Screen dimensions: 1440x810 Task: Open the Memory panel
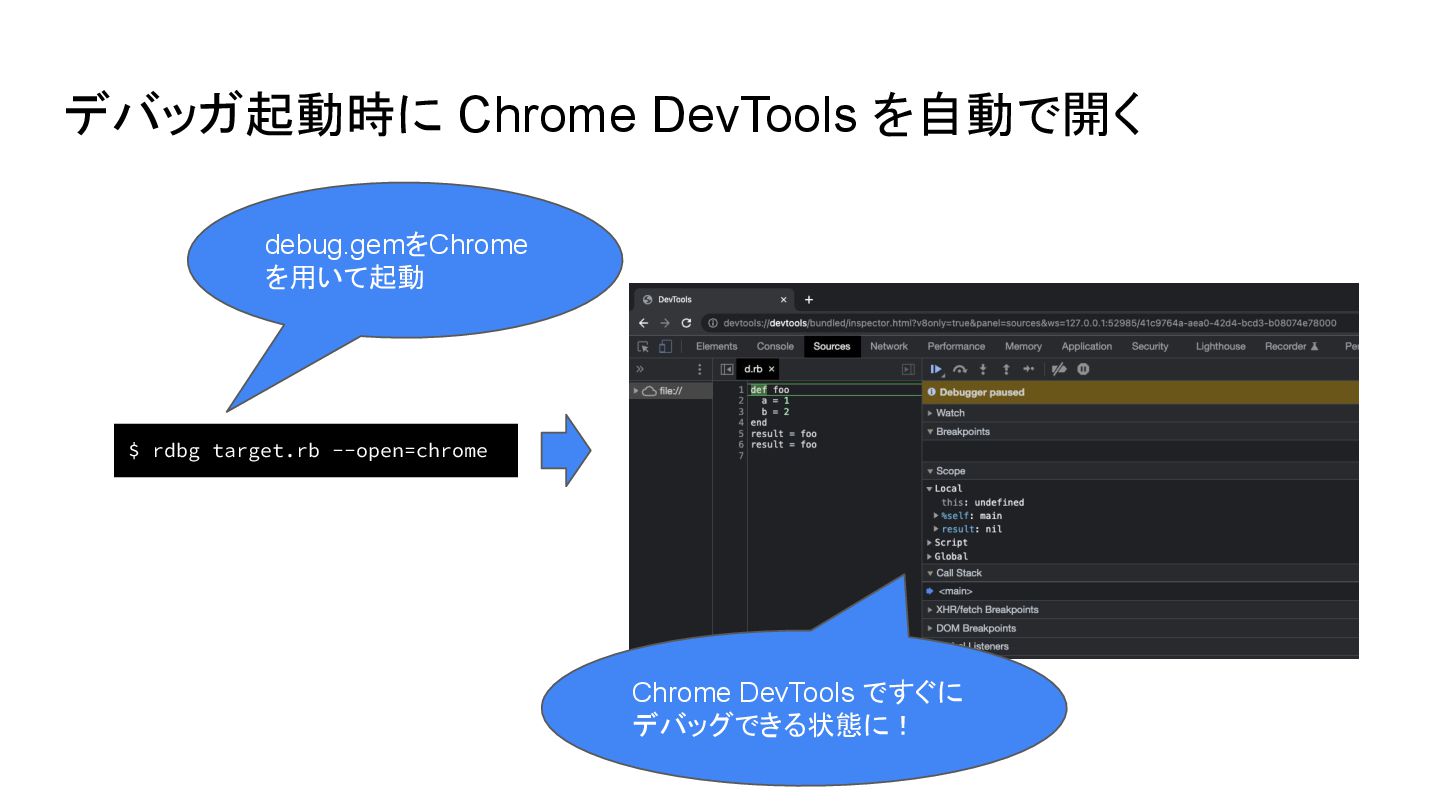[x=1023, y=346]
